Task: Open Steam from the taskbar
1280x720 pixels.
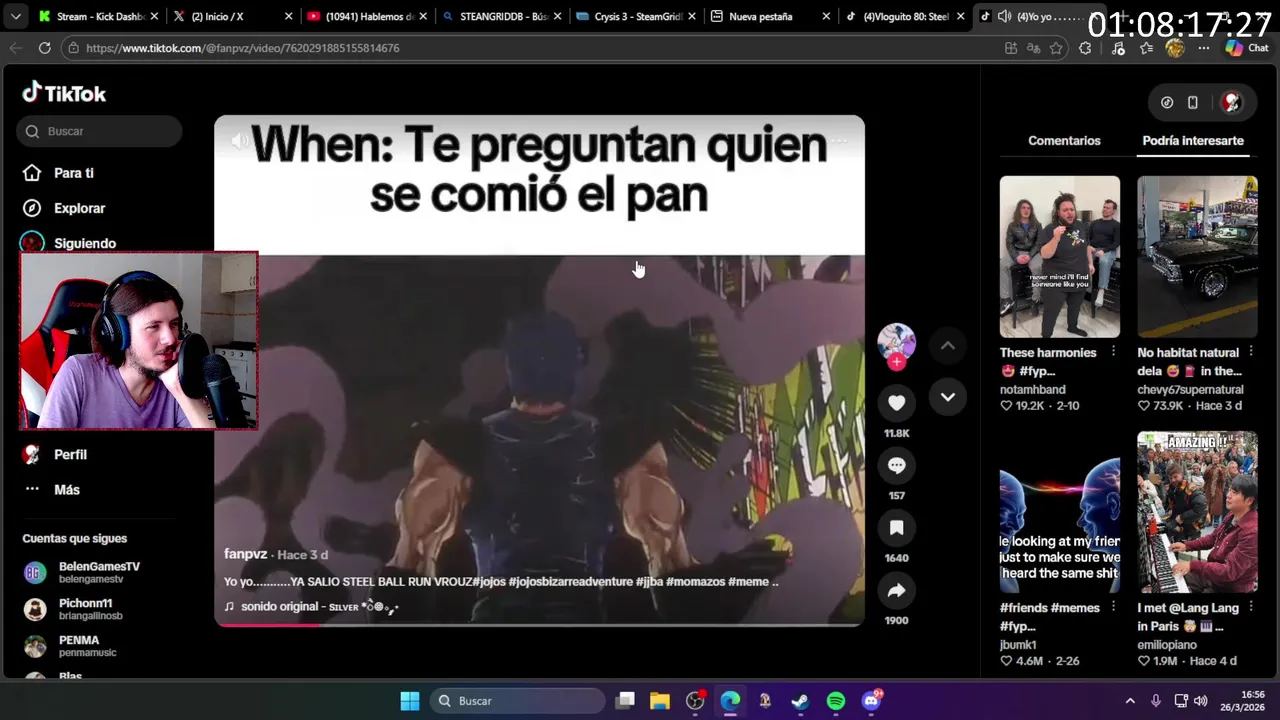Action: (x=800, y=701)
